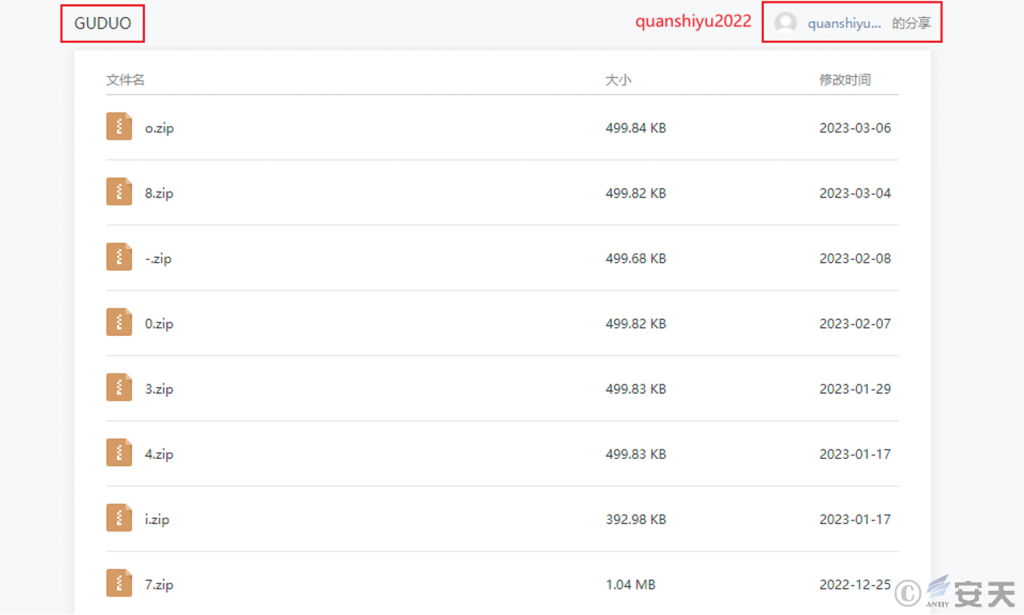Click the zip icon for 0.zip

point(119,323)
